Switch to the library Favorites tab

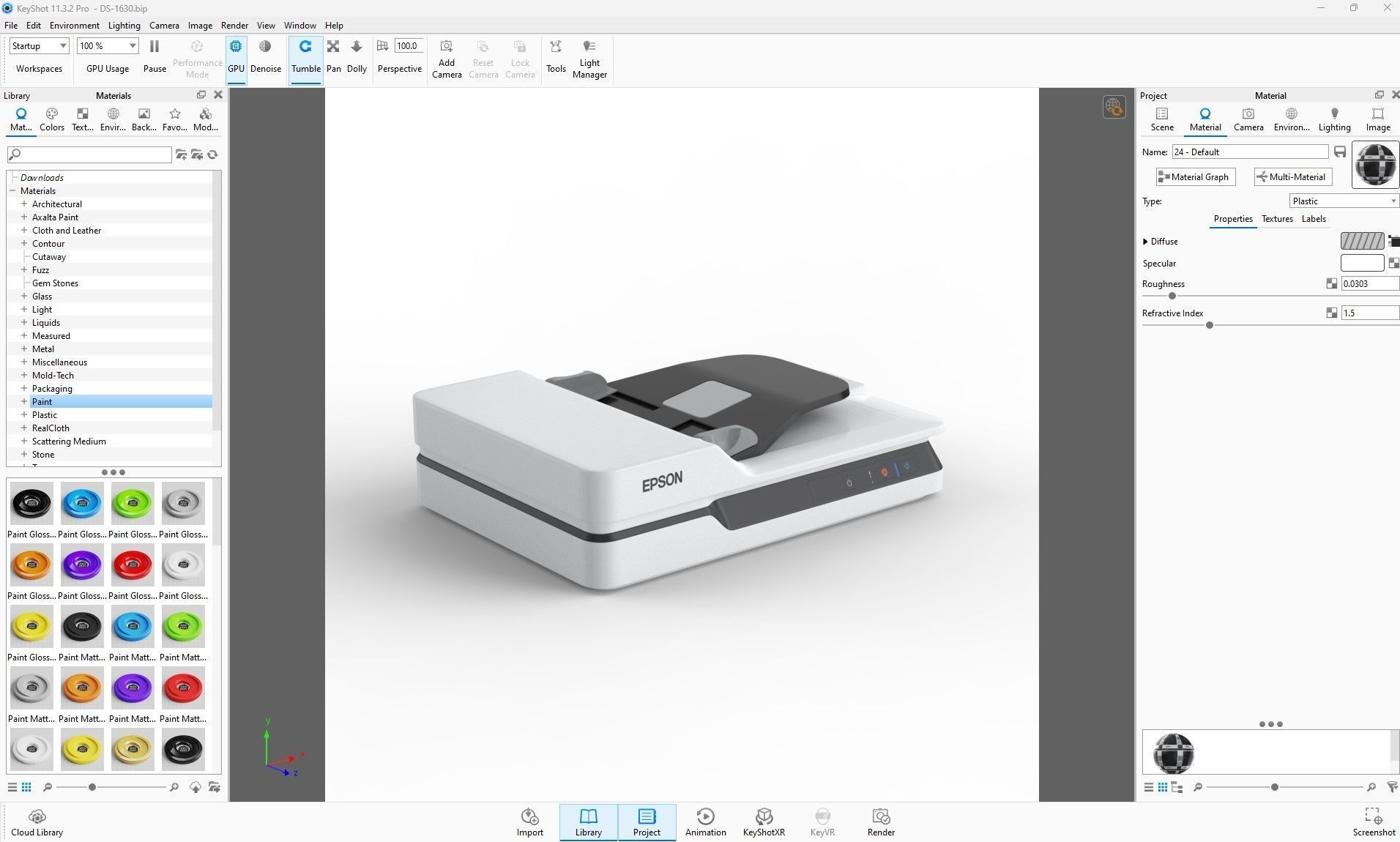coord(174,119)
